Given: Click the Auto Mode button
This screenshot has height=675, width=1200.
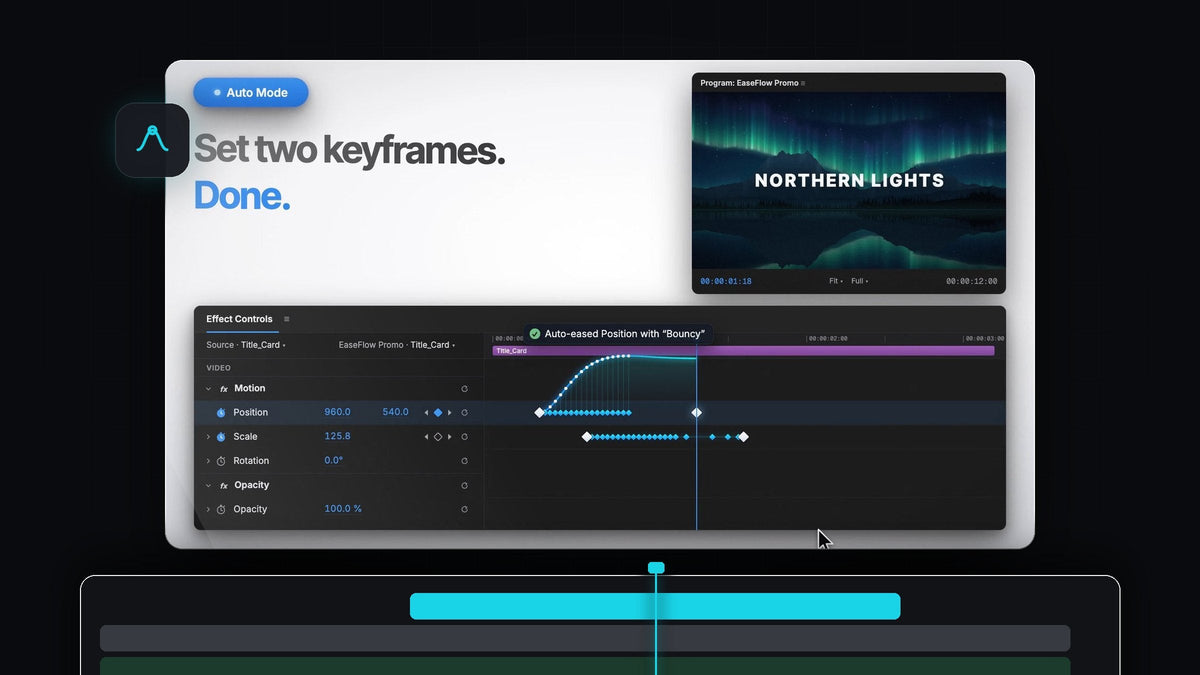Looking at the screenshot, I should 251,93.
